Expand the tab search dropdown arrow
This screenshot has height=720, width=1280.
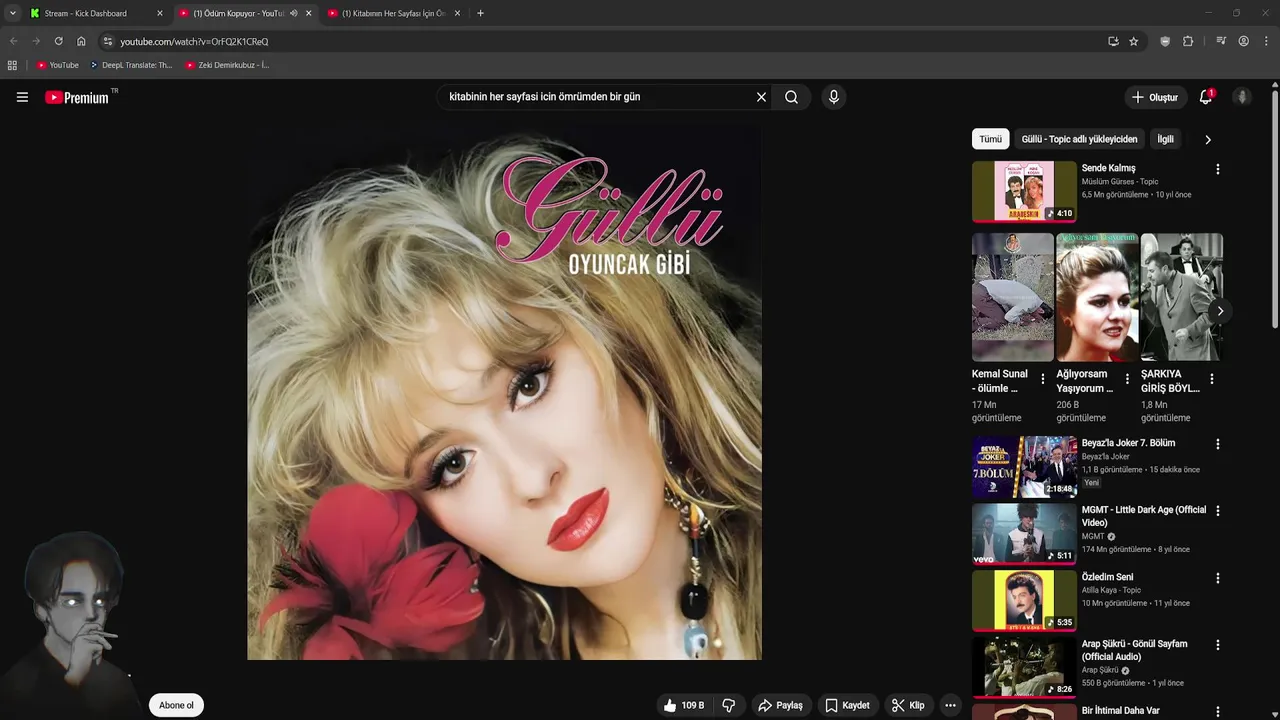pyautogui.click(x=12, y=13)
